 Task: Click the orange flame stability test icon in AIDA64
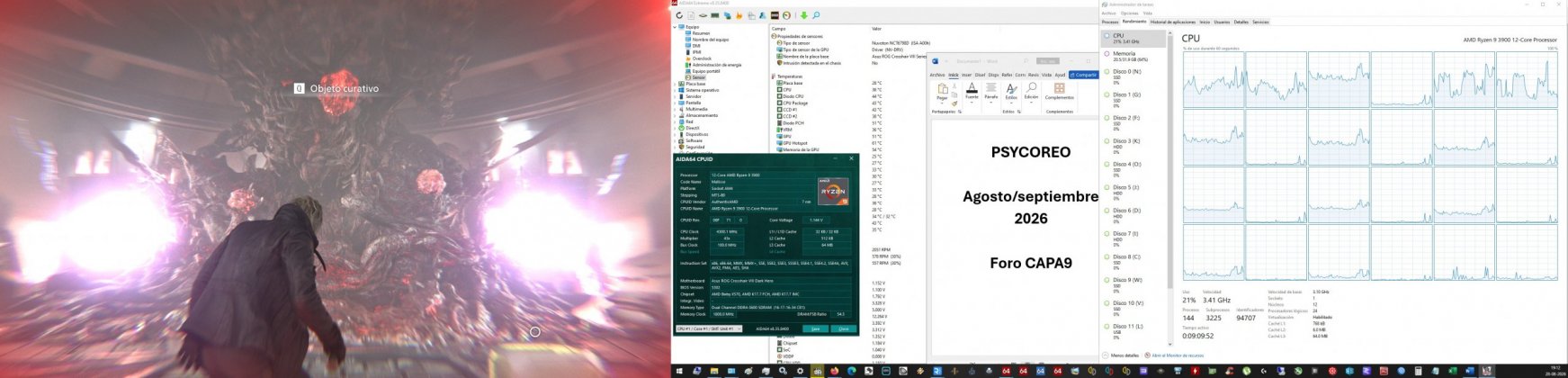tap(739, 15)
